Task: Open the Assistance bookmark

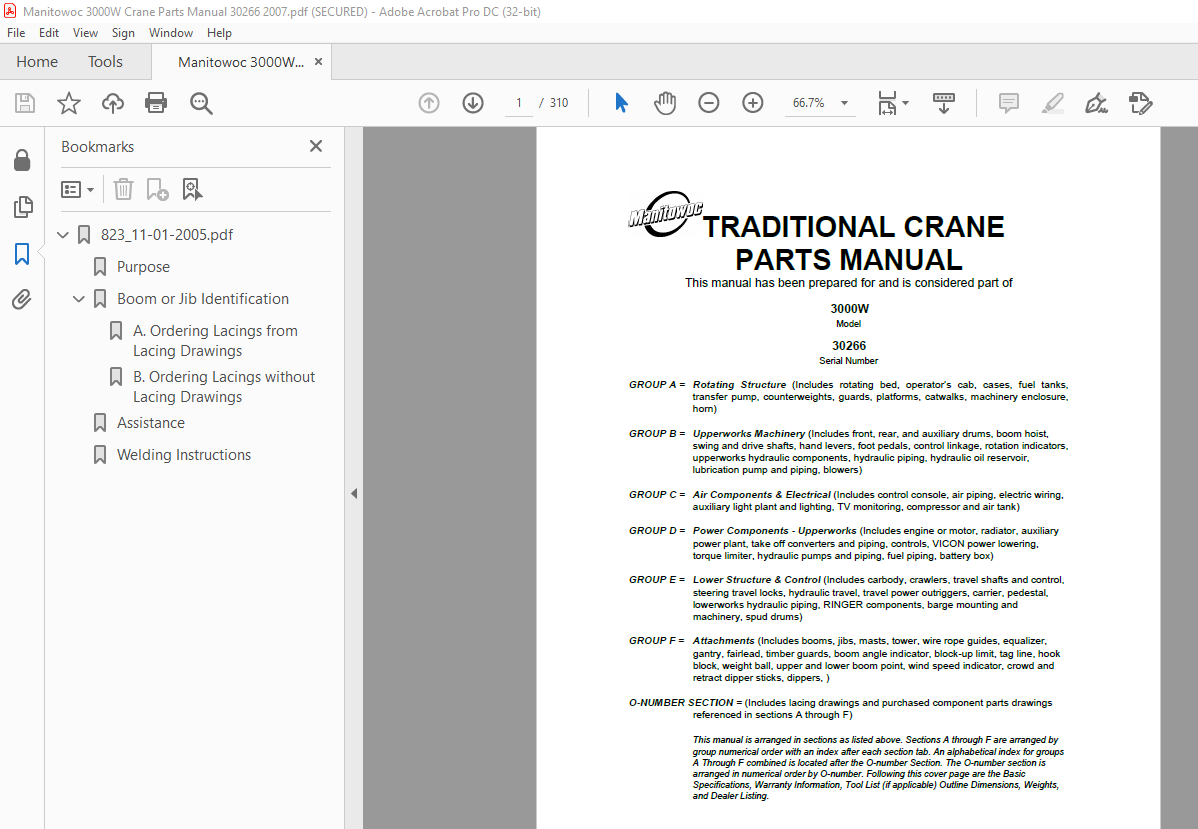Action: pyautogui.click(x=151, y=423)
